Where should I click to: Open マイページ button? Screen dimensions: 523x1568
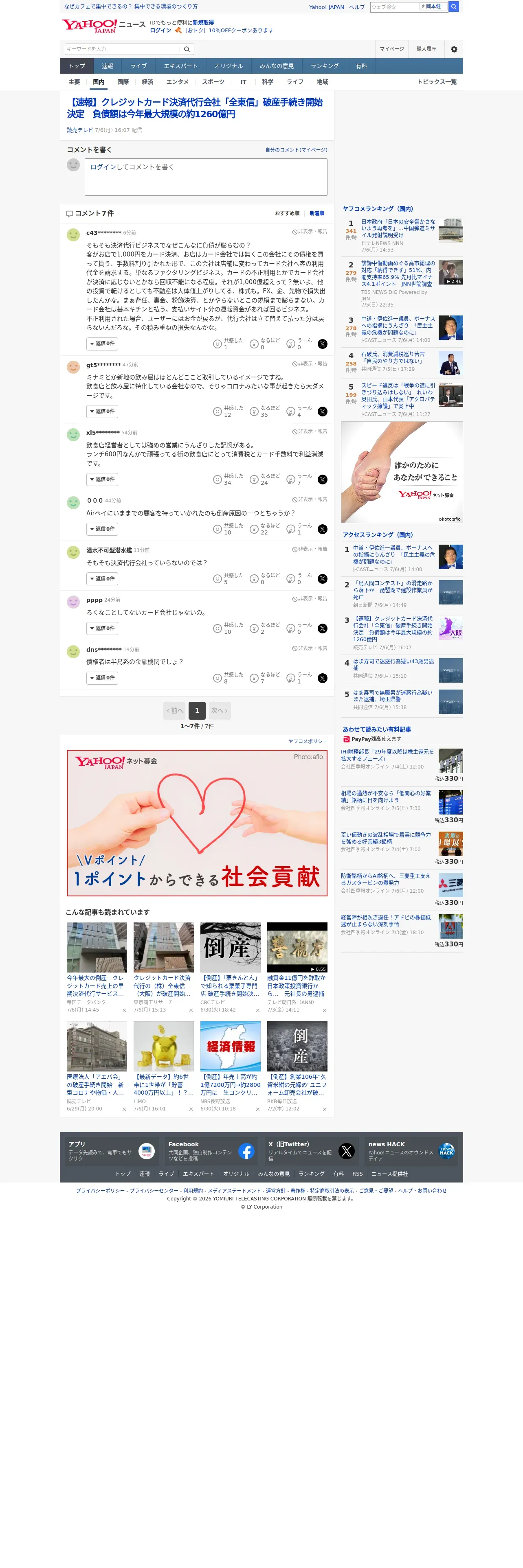[x=391, y=49]
